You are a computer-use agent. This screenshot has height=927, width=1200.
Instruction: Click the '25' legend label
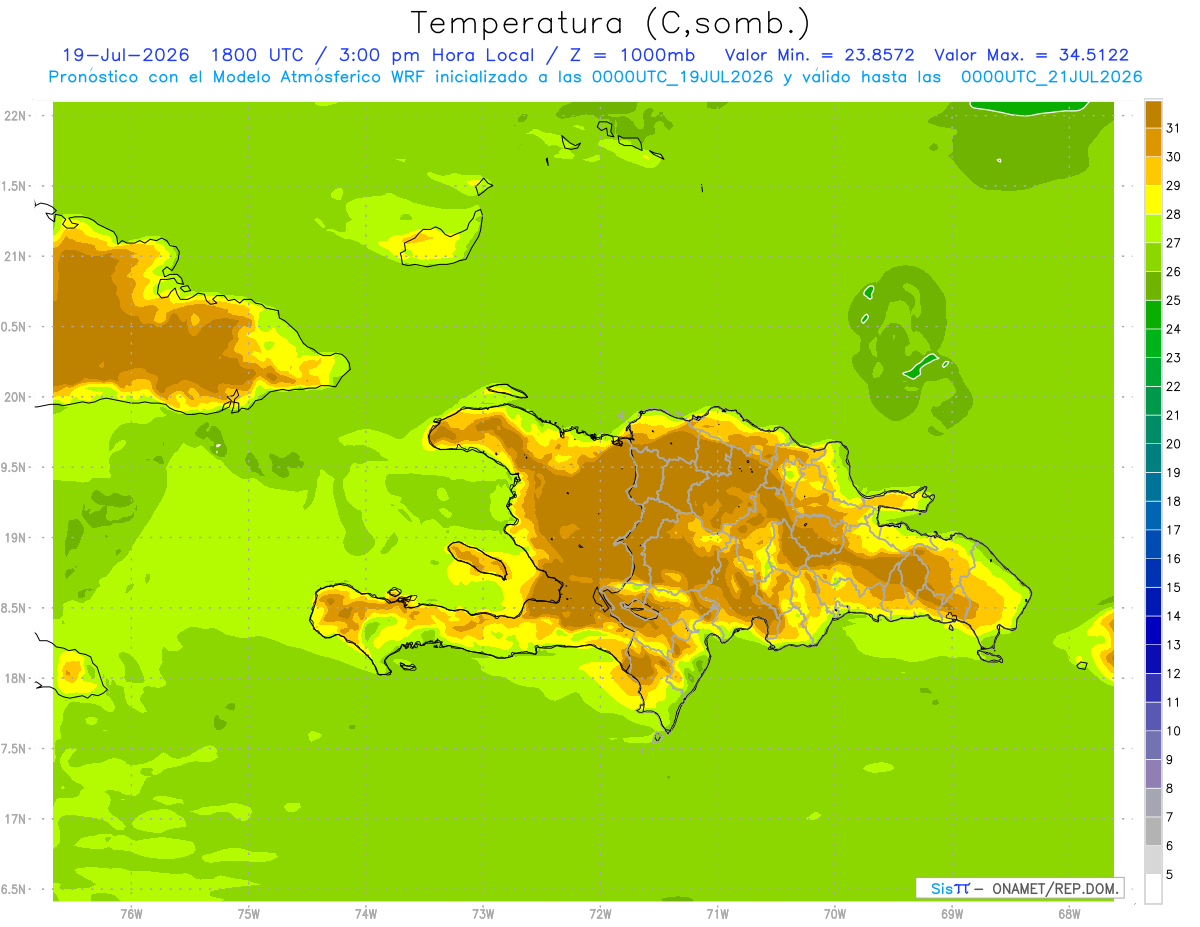[x=1173, y=300]
